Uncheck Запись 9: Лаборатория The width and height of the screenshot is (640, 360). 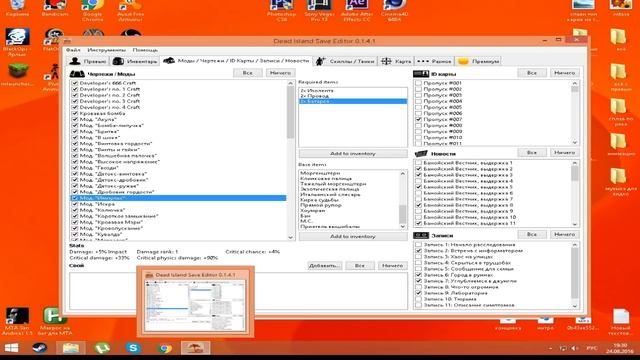[418, 293]
